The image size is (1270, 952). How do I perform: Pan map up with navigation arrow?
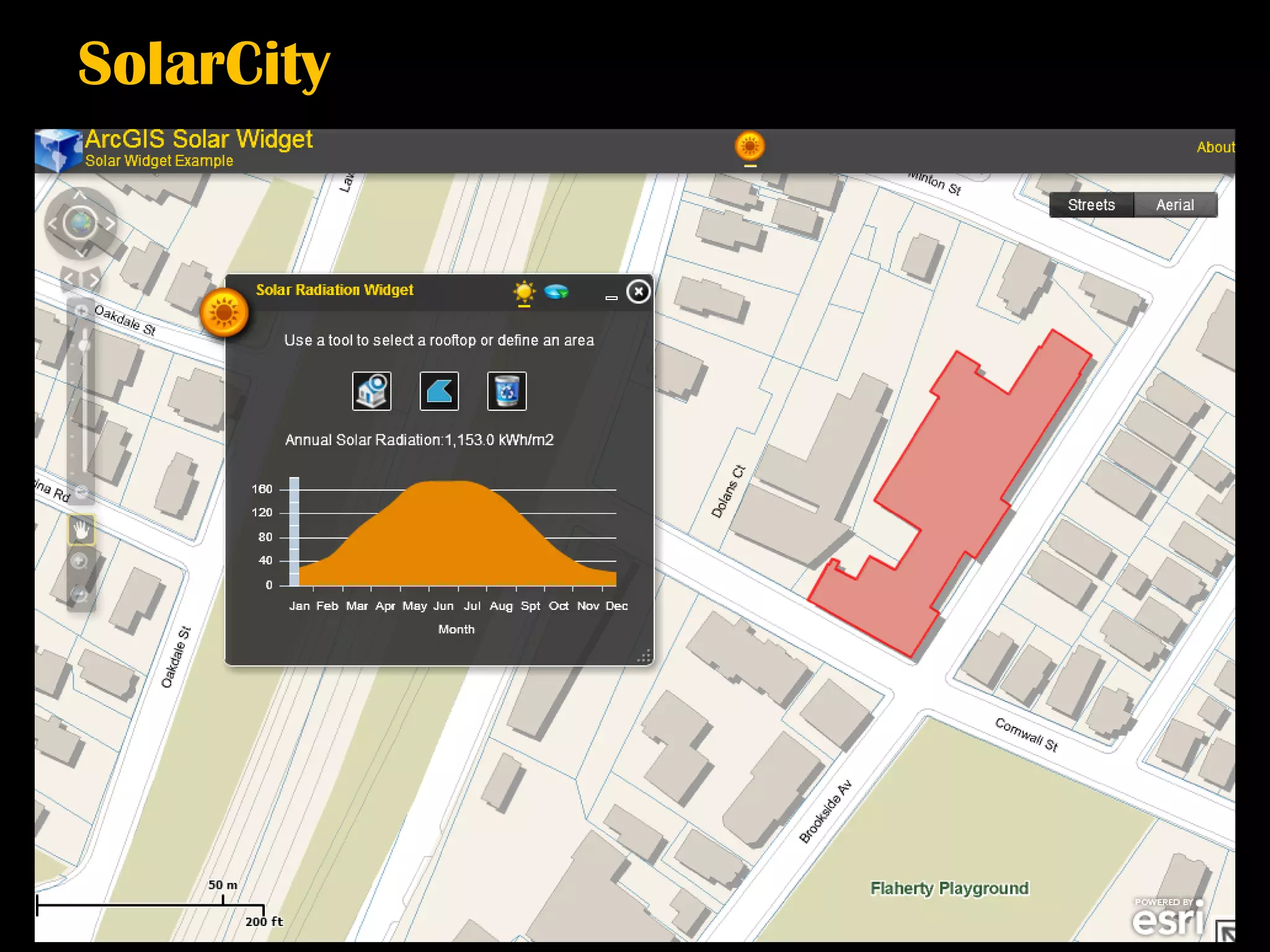(80, 195)
